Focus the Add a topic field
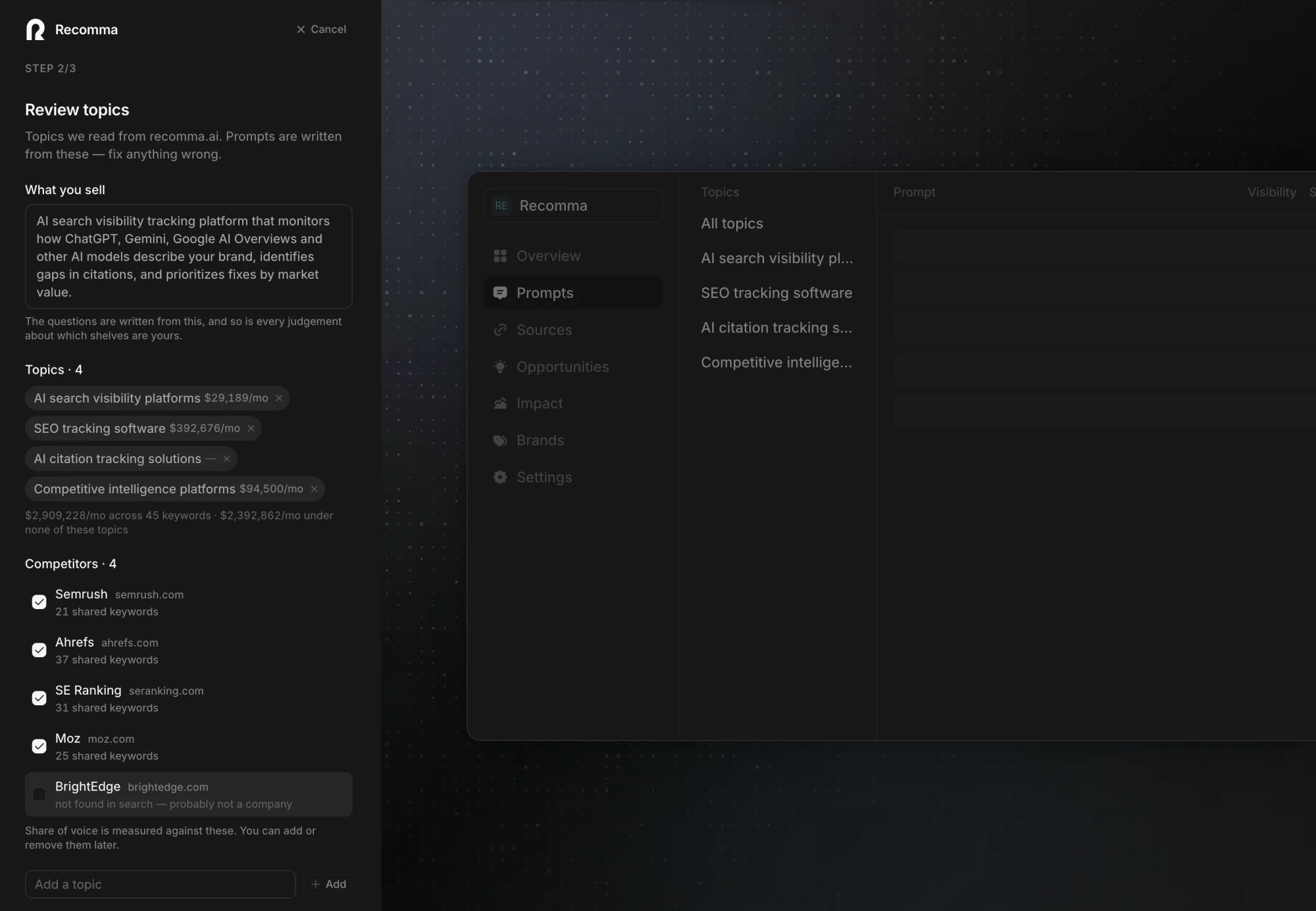 point(160,885)
